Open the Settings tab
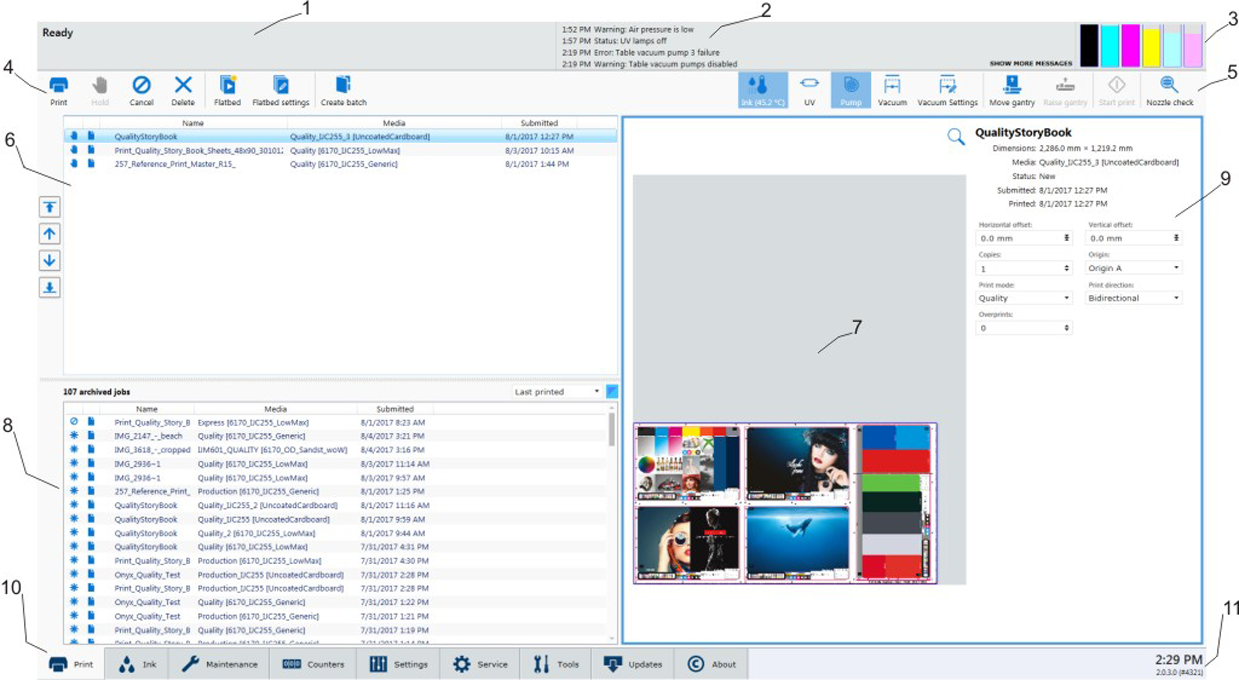Image resolution: width=1239 pixels, height=680 pixels. click(x=399, y=664)
